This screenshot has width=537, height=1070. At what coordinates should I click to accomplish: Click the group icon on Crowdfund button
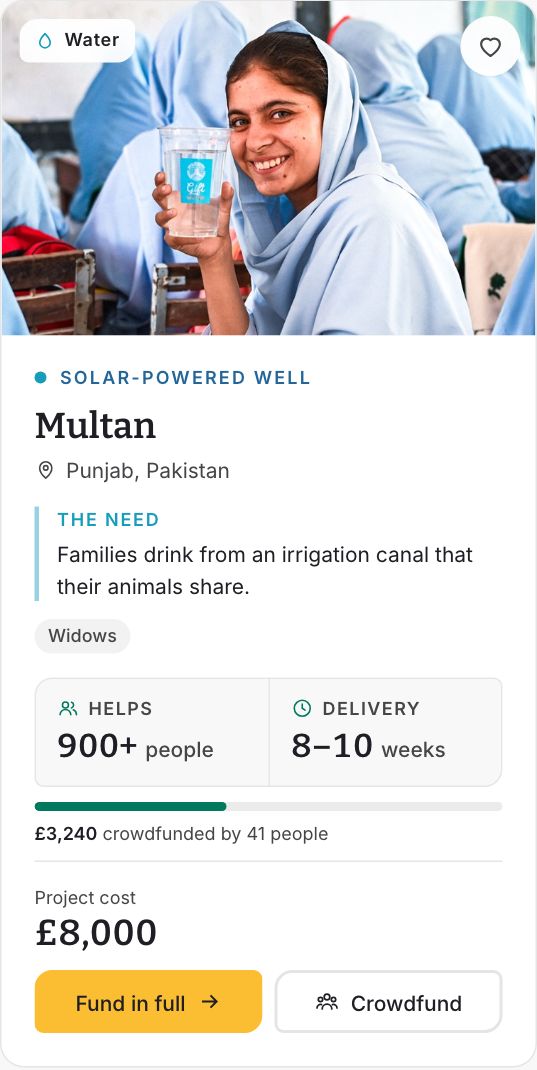tap(327, 1002)
